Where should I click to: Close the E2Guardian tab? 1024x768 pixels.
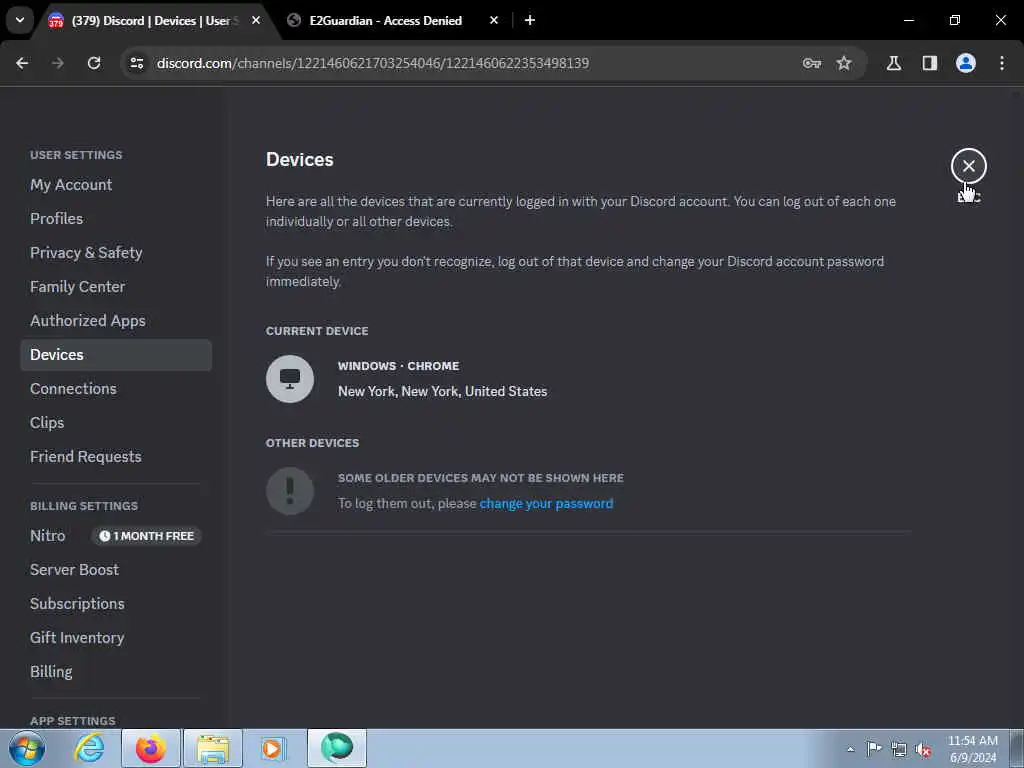[494, 20]
